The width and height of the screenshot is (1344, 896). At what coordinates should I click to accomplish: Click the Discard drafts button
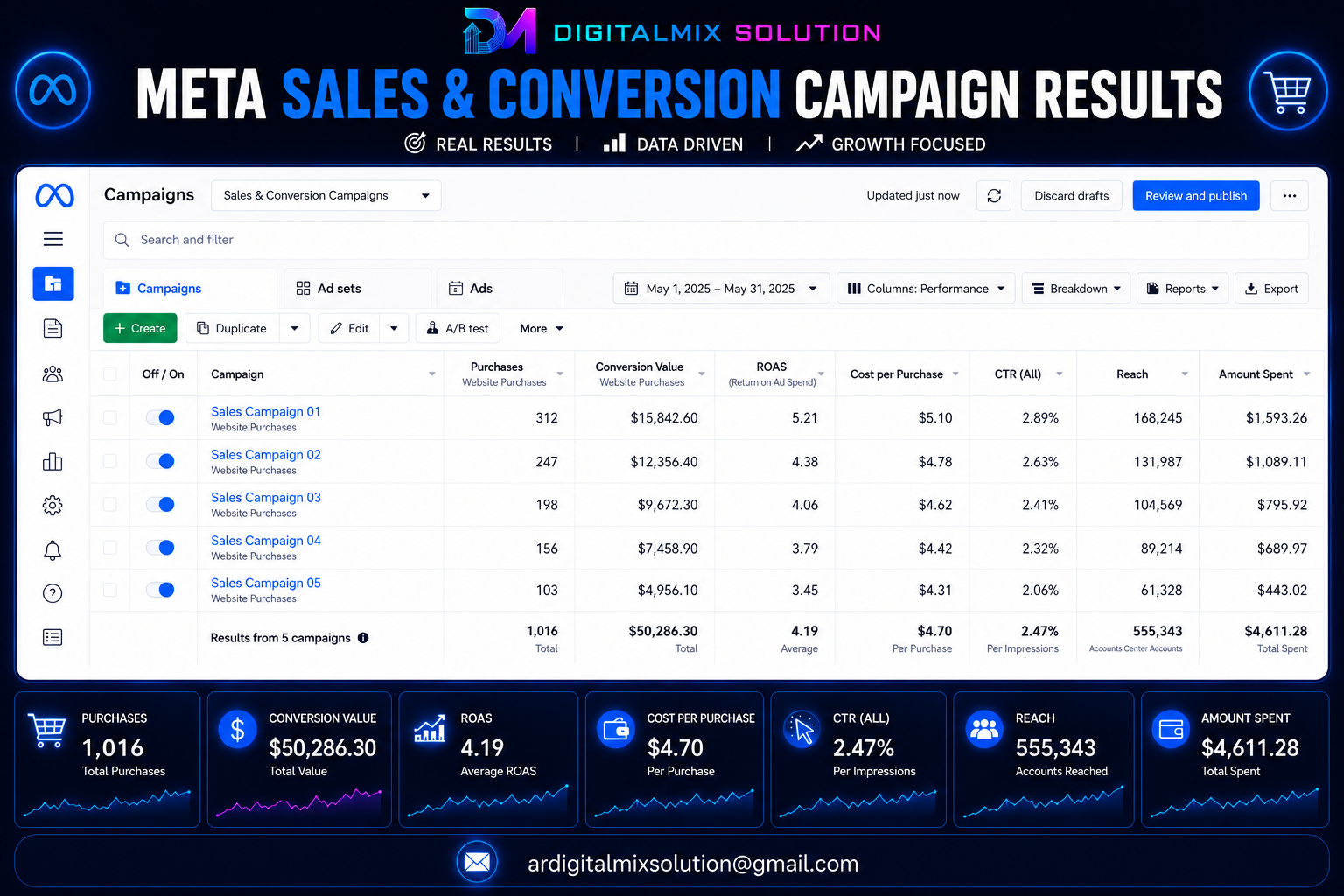coord(1072,196)
